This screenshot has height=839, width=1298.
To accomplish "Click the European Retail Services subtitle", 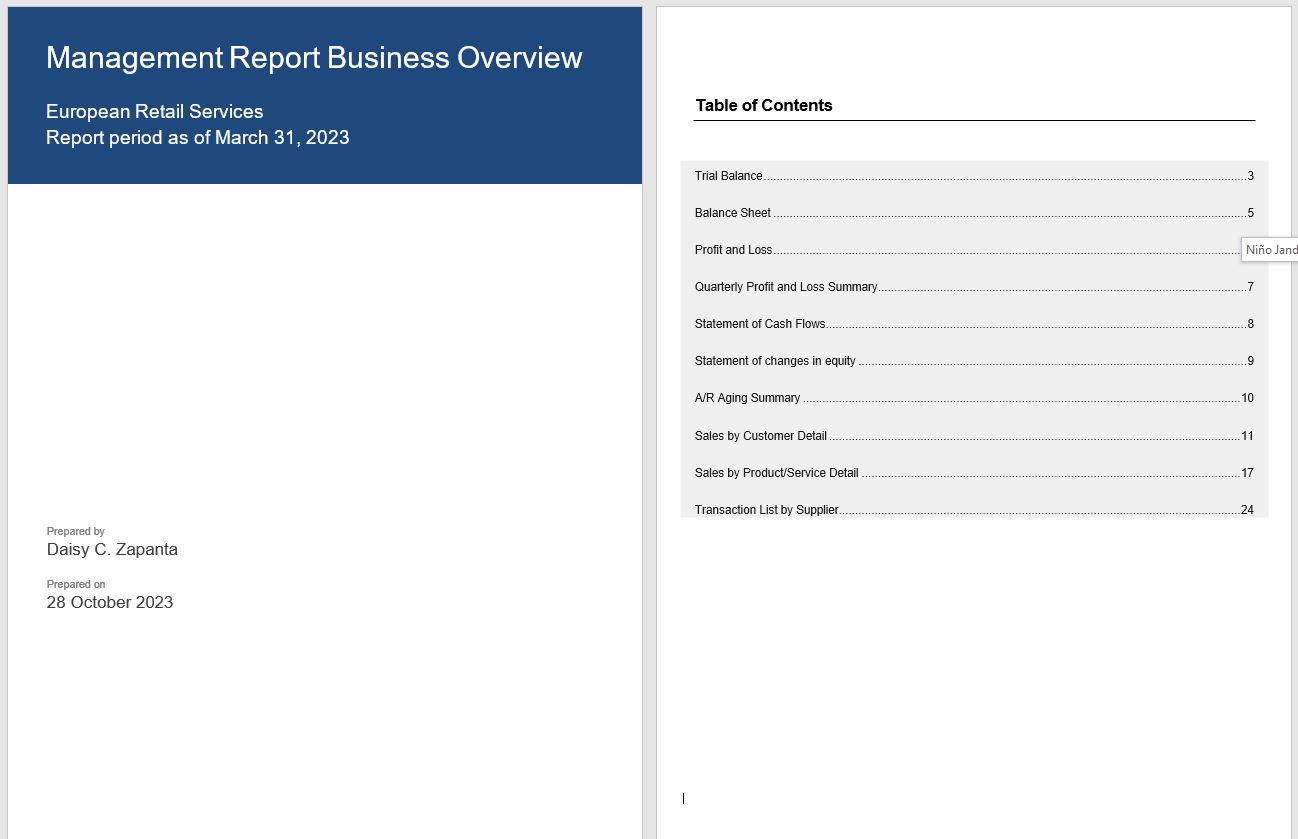I will tap(155, 112).
